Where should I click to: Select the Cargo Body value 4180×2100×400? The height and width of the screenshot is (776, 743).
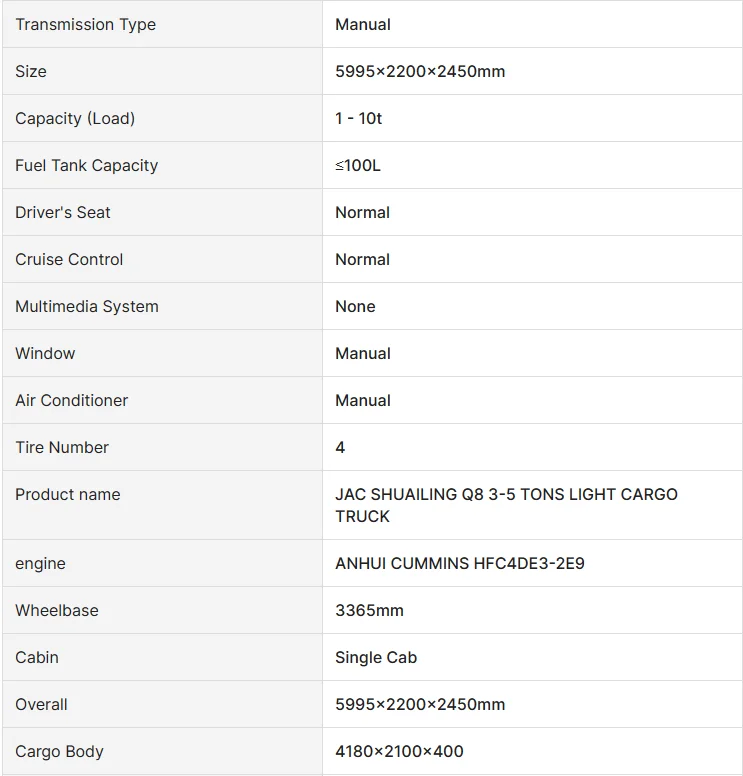pyautogui.click(x=399, y=751)
